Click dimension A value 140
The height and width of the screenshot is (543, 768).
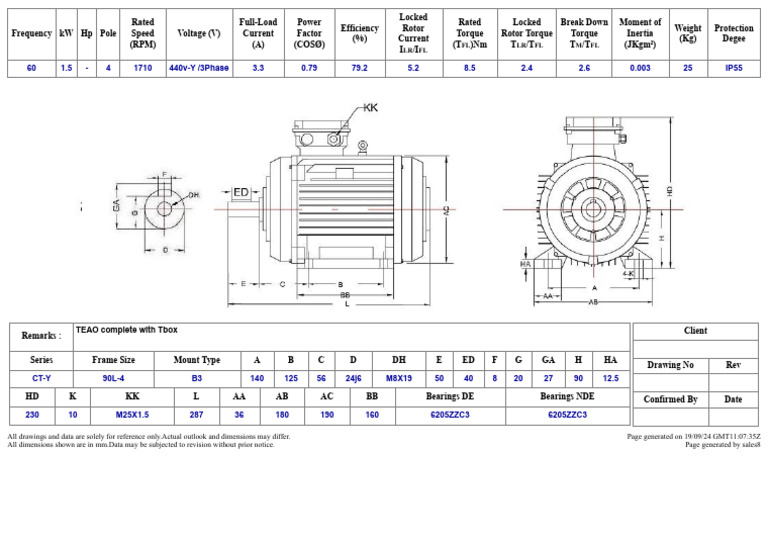click(257, 378)
